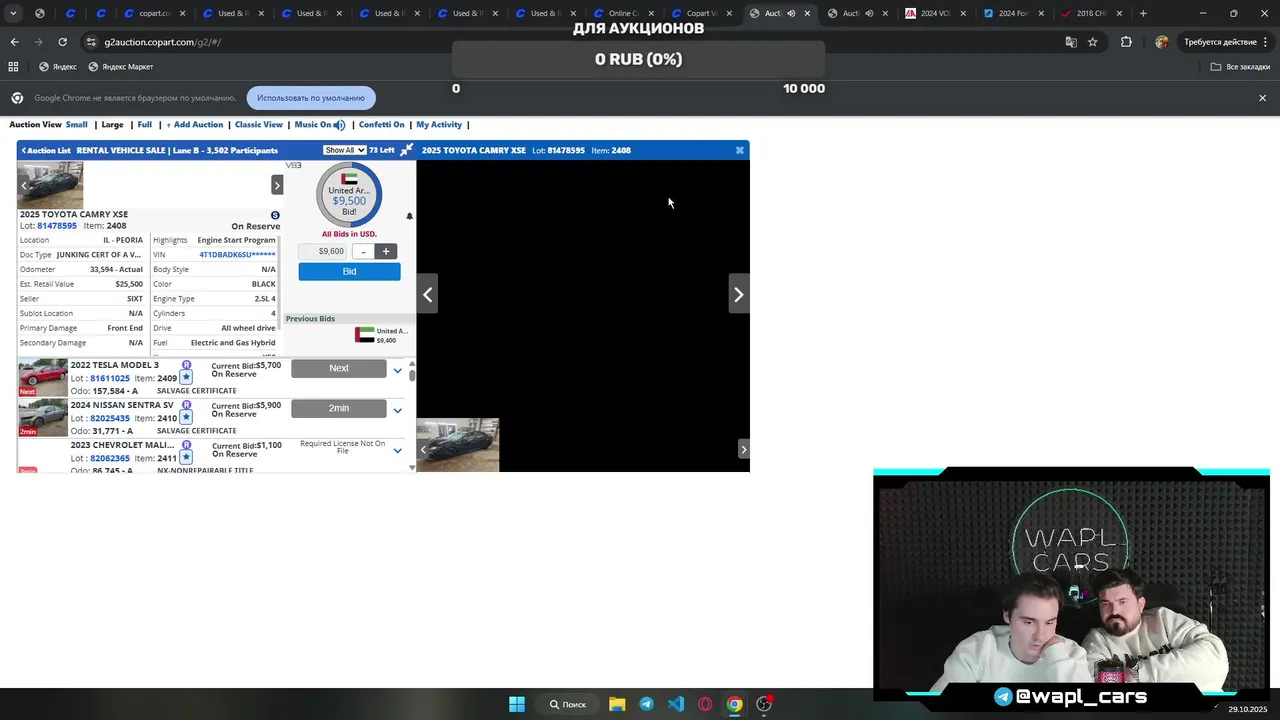The height and width of the screenshot is (720, 1280).
Task: Reload the page in Chrome
Action: [62, 42]
